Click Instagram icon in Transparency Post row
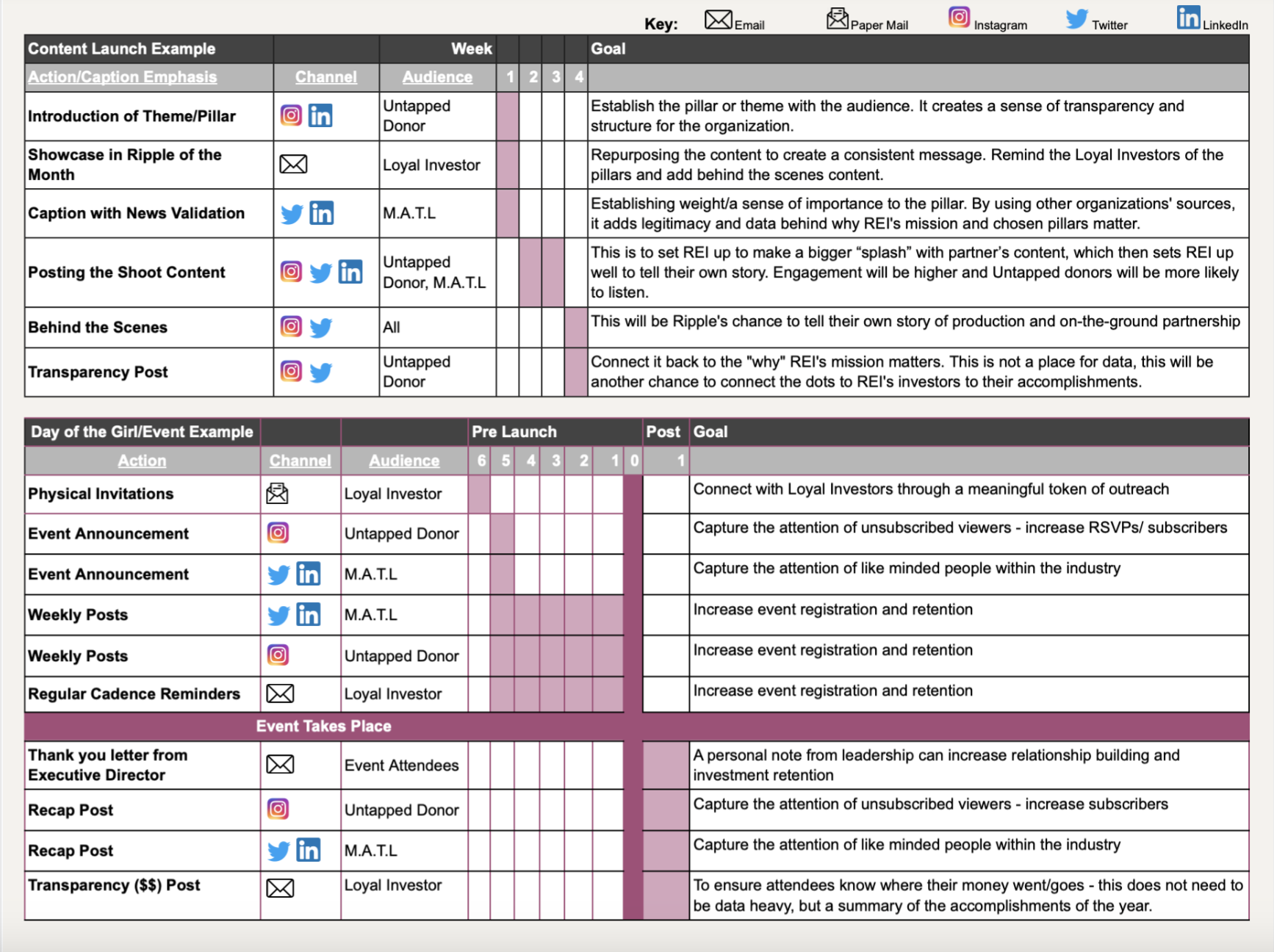The width and height of the screenshot is (1274, 952). (x=291, y=371)
